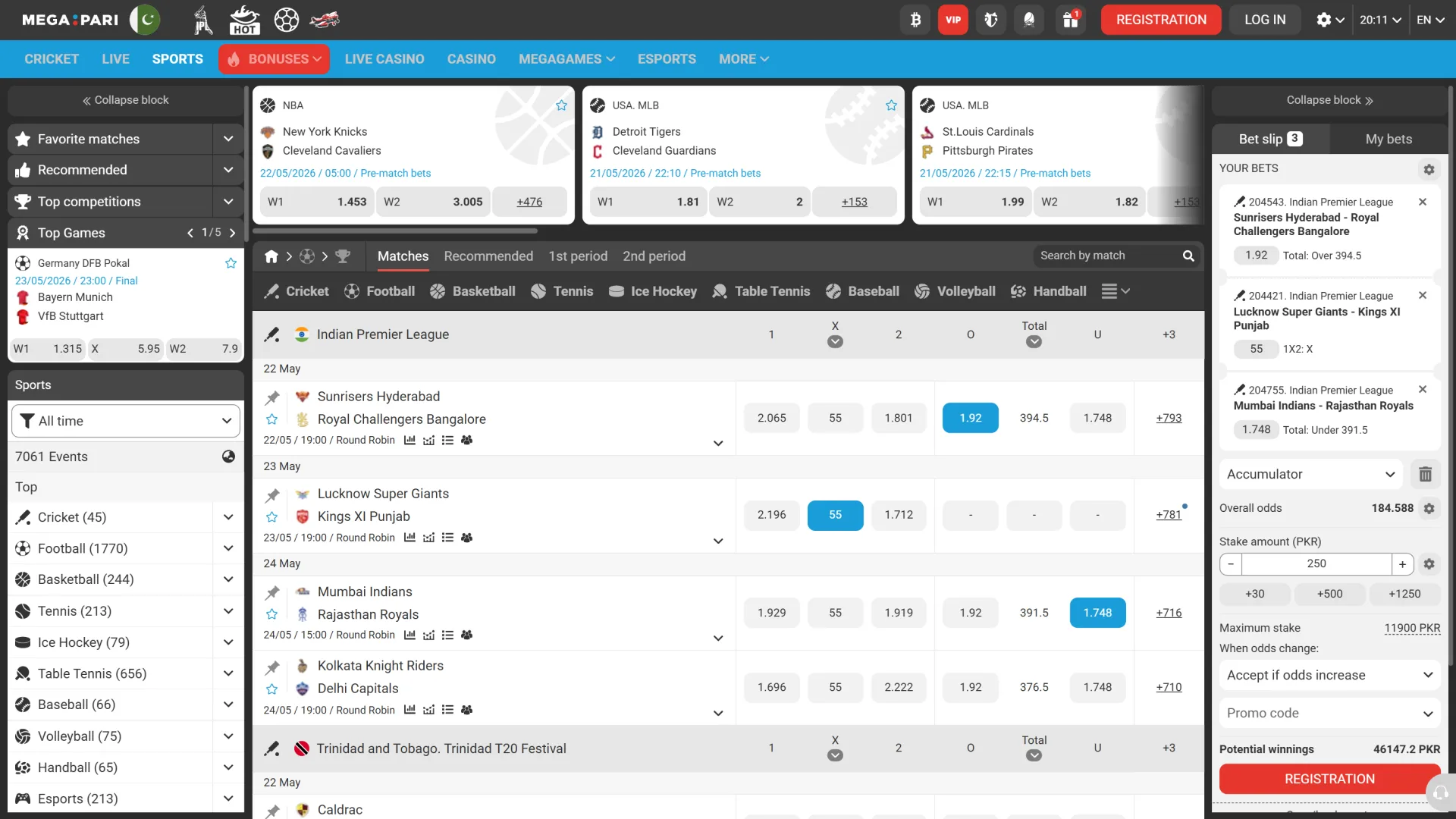Click the stake amount input field
This screenshot has width=1456, height=819.
coord(1316,563)
